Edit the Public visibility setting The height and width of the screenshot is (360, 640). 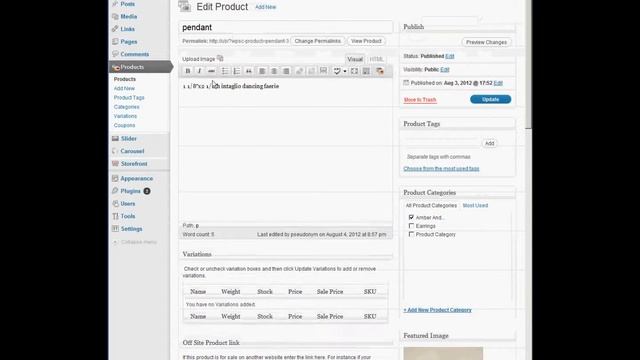click(x=445, y=70)
